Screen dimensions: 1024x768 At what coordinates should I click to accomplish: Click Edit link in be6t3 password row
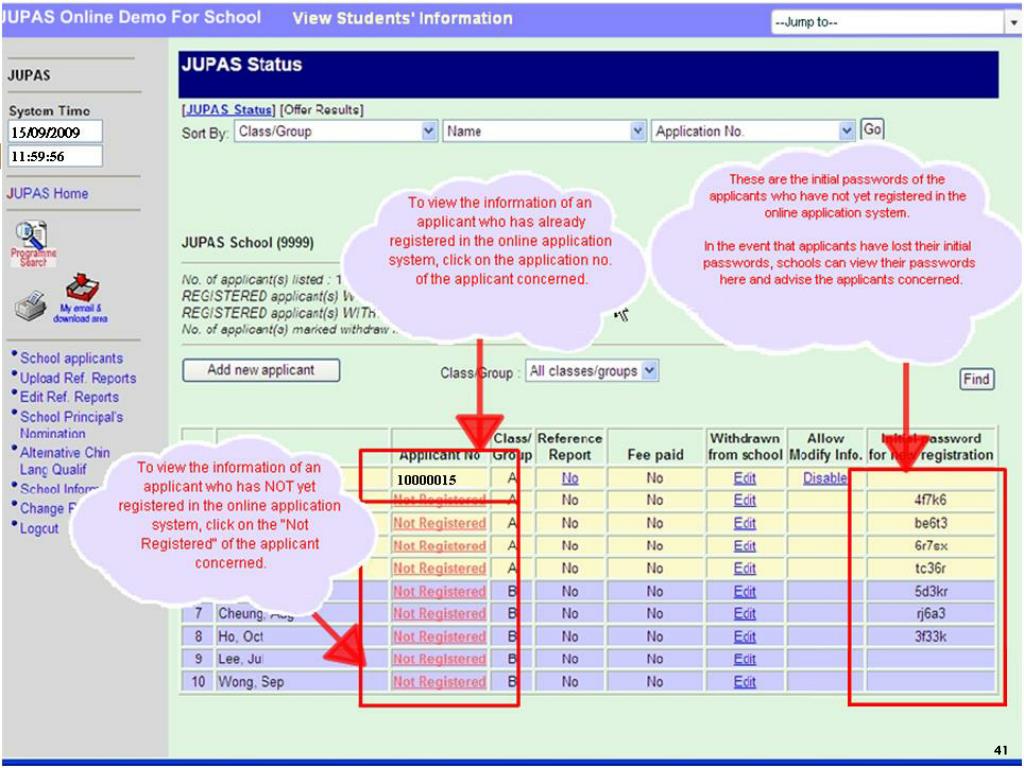(x=744, y=523)
